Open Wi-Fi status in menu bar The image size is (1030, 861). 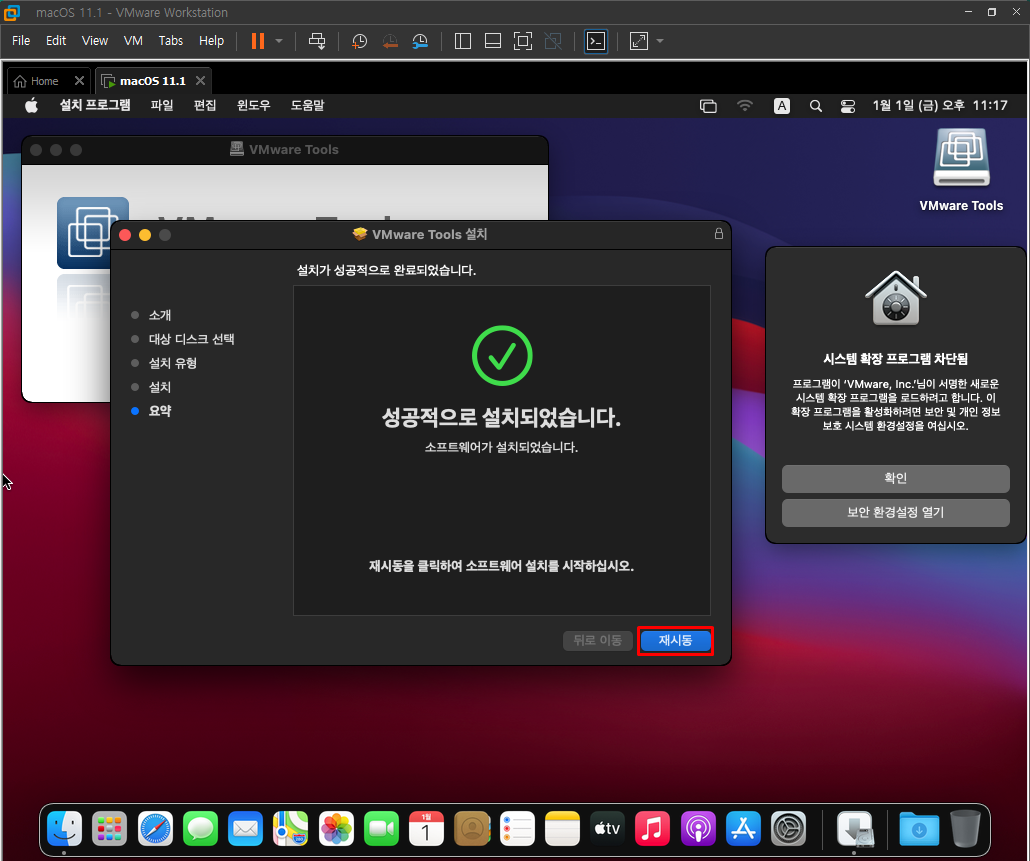pos(745,106)
